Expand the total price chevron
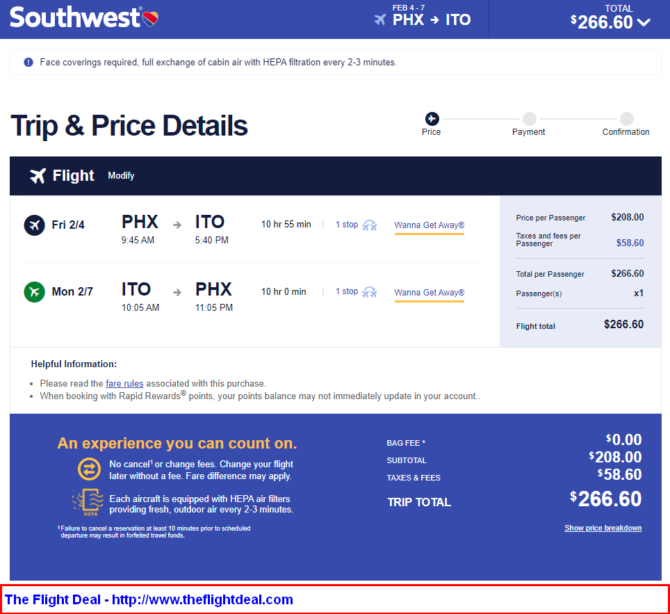Viewport: 670px width, 614px height. tap(644, 22)
